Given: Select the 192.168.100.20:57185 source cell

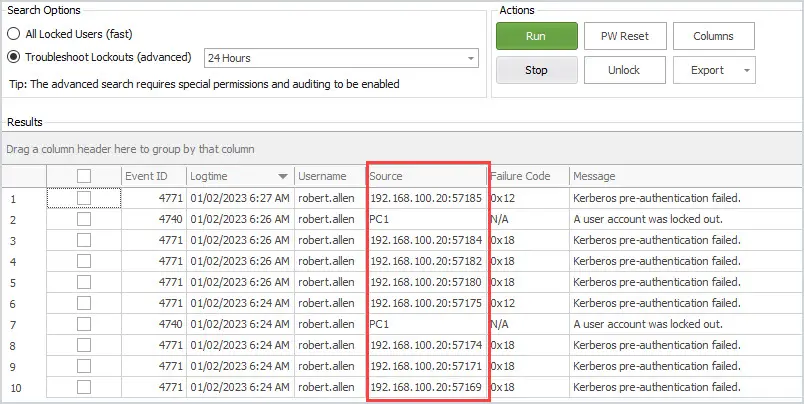Looking at the screenshot, I should (427, 198).
